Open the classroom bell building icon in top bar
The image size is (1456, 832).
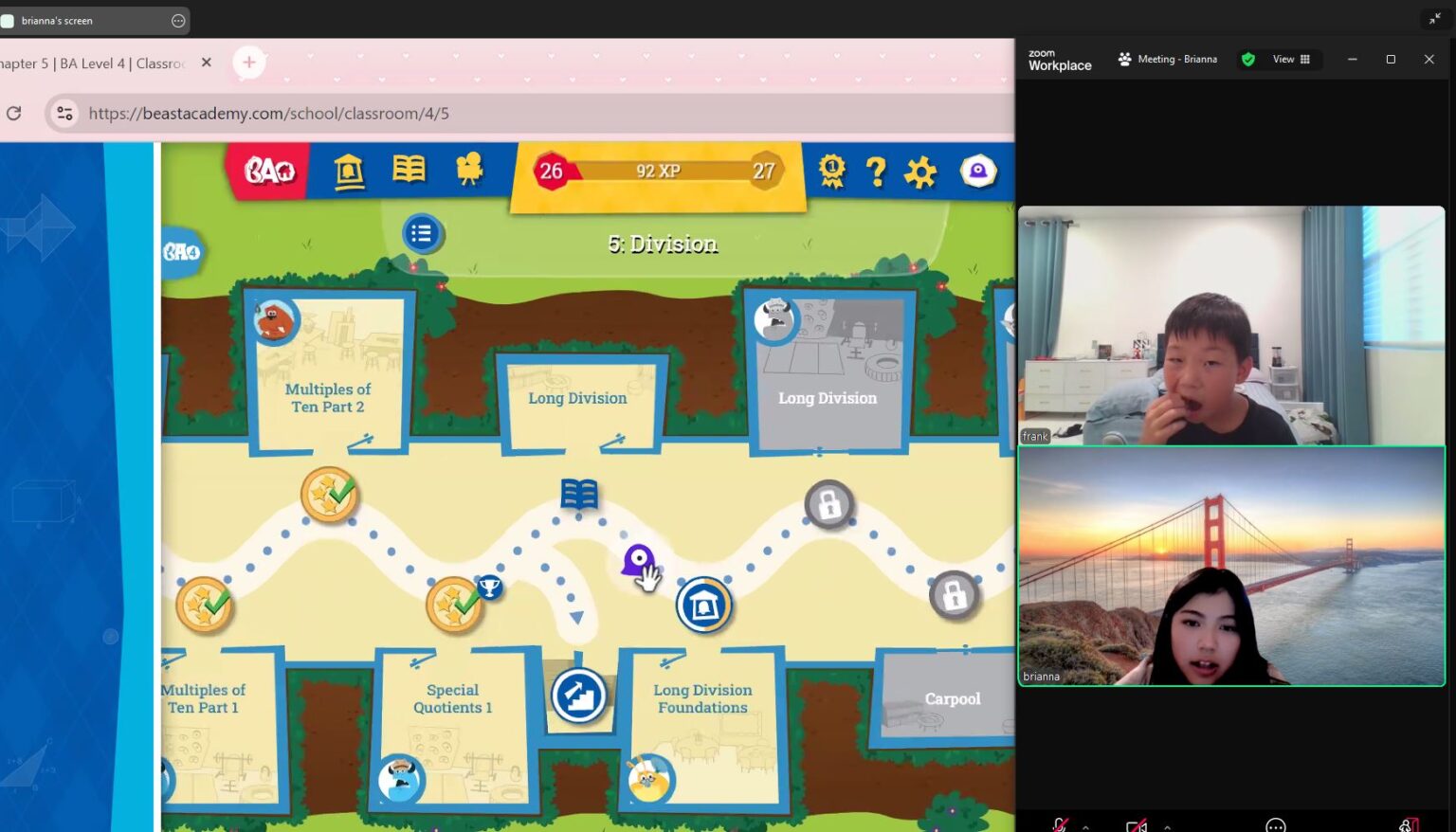click(349, 172)
